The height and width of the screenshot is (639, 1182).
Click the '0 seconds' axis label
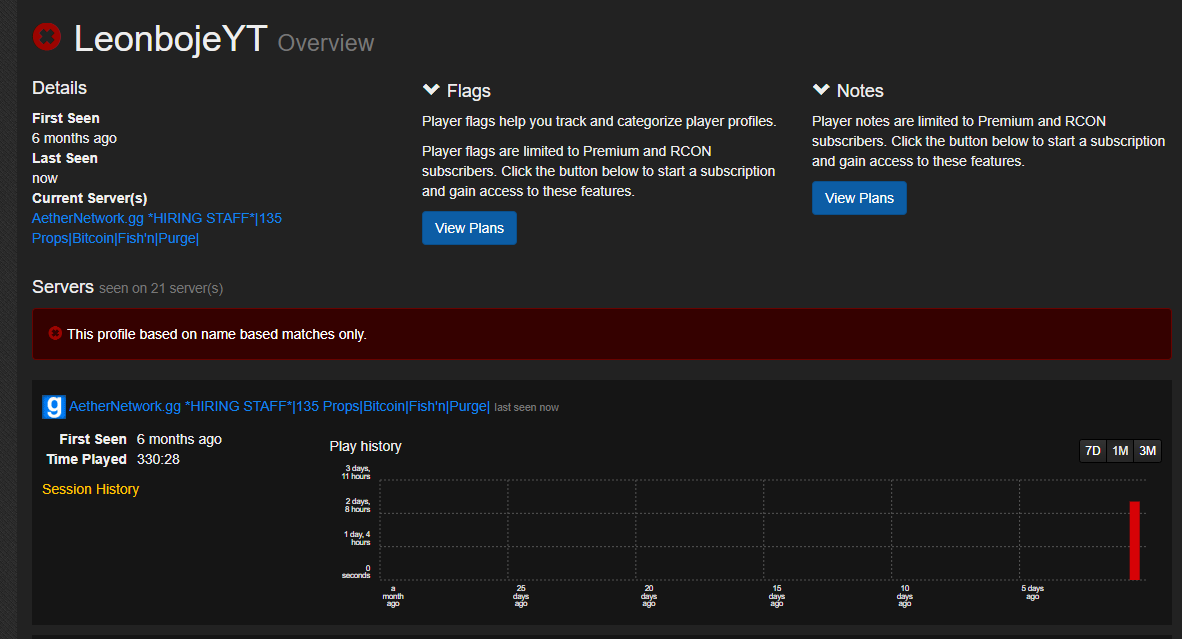coord(356,572)
